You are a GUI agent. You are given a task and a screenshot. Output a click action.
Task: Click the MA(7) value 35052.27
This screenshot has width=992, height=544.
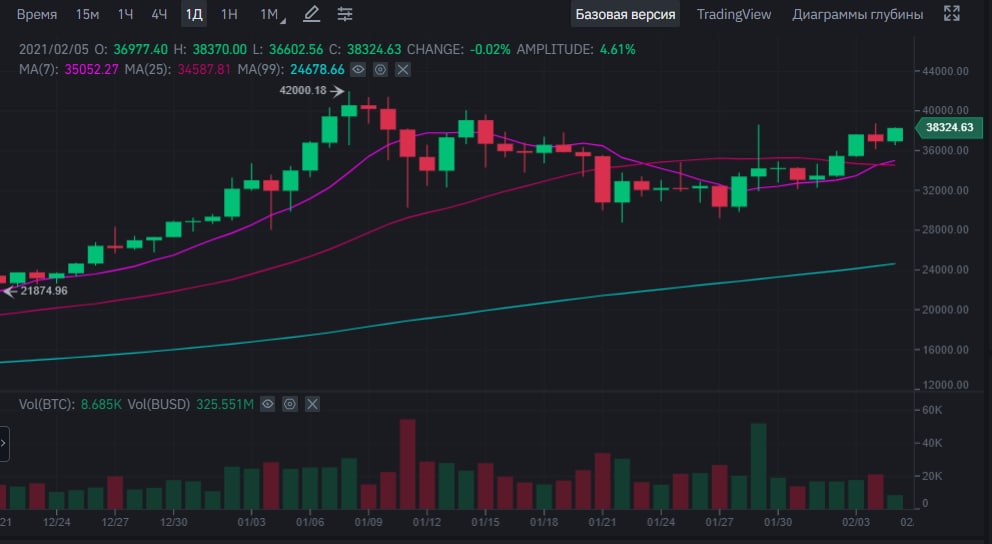91,70
